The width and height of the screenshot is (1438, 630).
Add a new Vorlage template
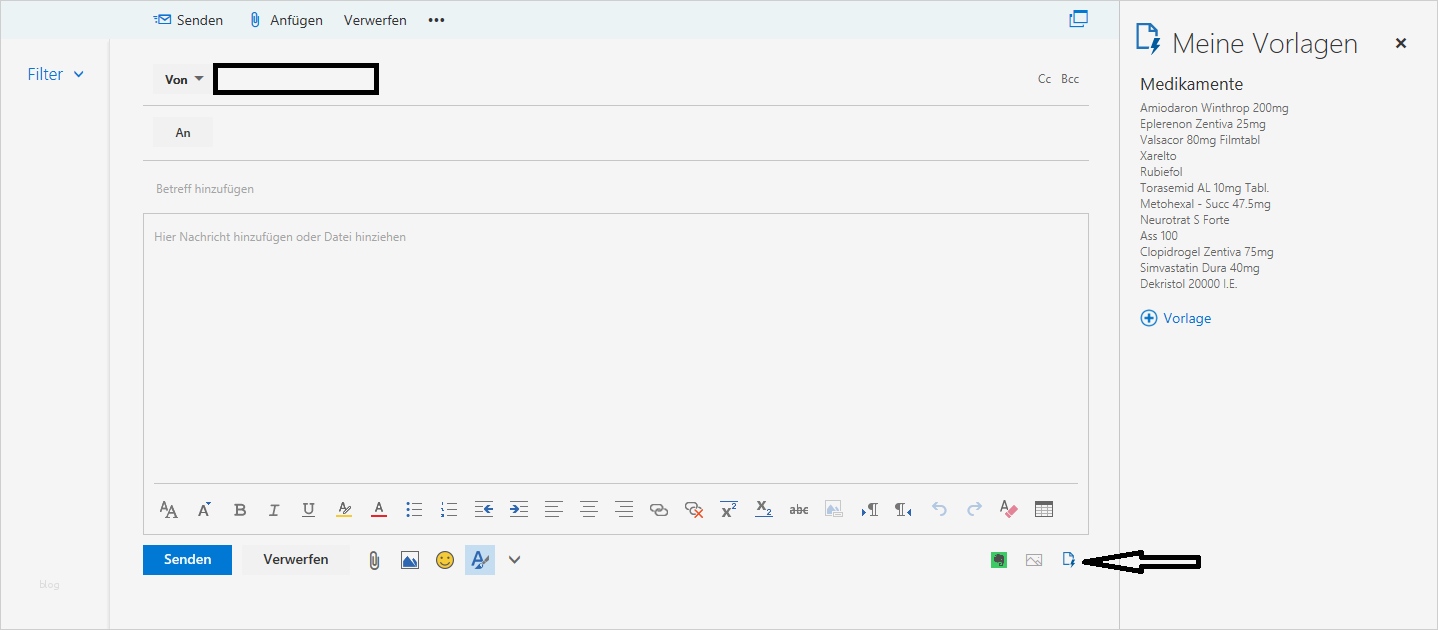(1176, 318)
